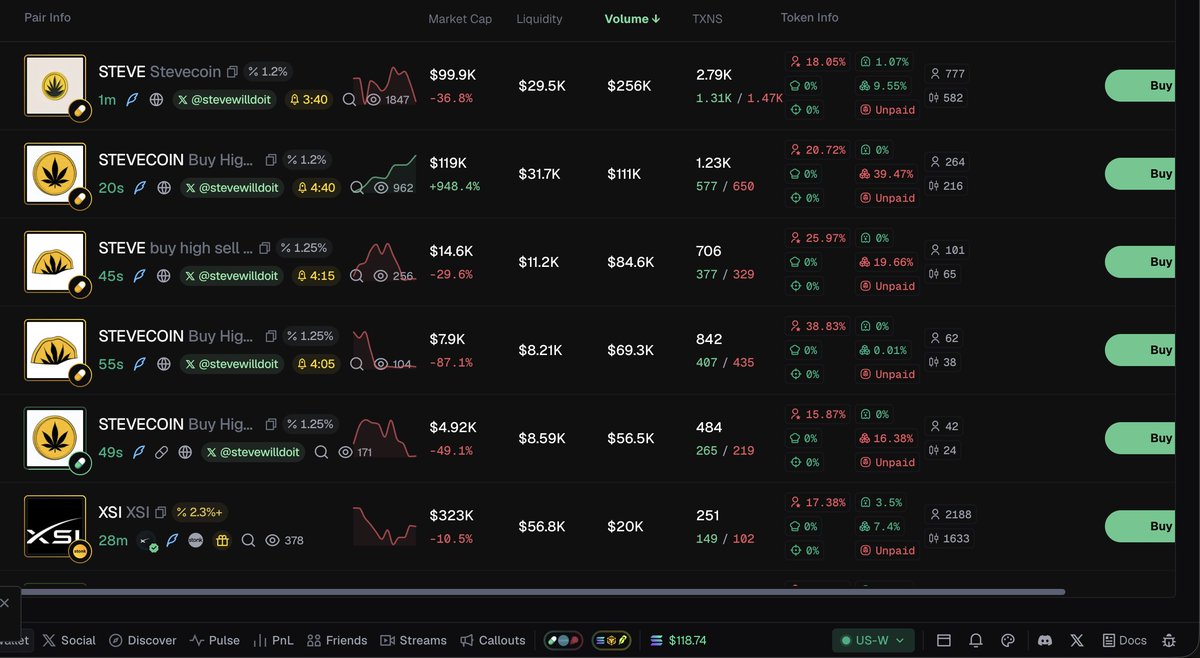Click the bug icon at the bottom right
The width and height of the screenshot is (1200, 658).
[x=1168, y=640]
